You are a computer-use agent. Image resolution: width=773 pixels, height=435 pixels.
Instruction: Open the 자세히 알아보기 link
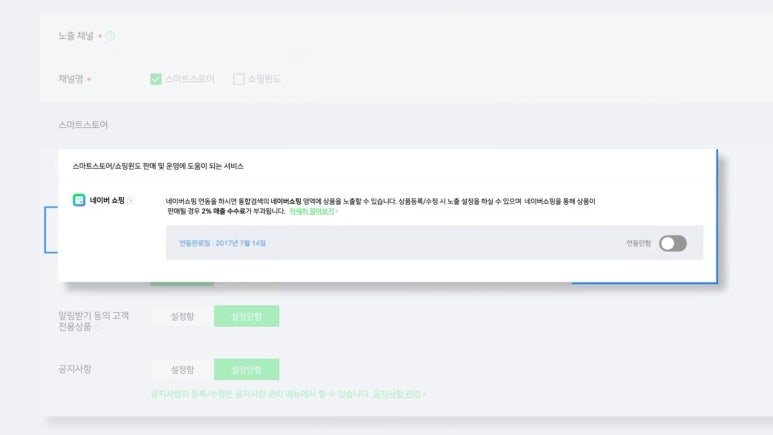point(314,211)
